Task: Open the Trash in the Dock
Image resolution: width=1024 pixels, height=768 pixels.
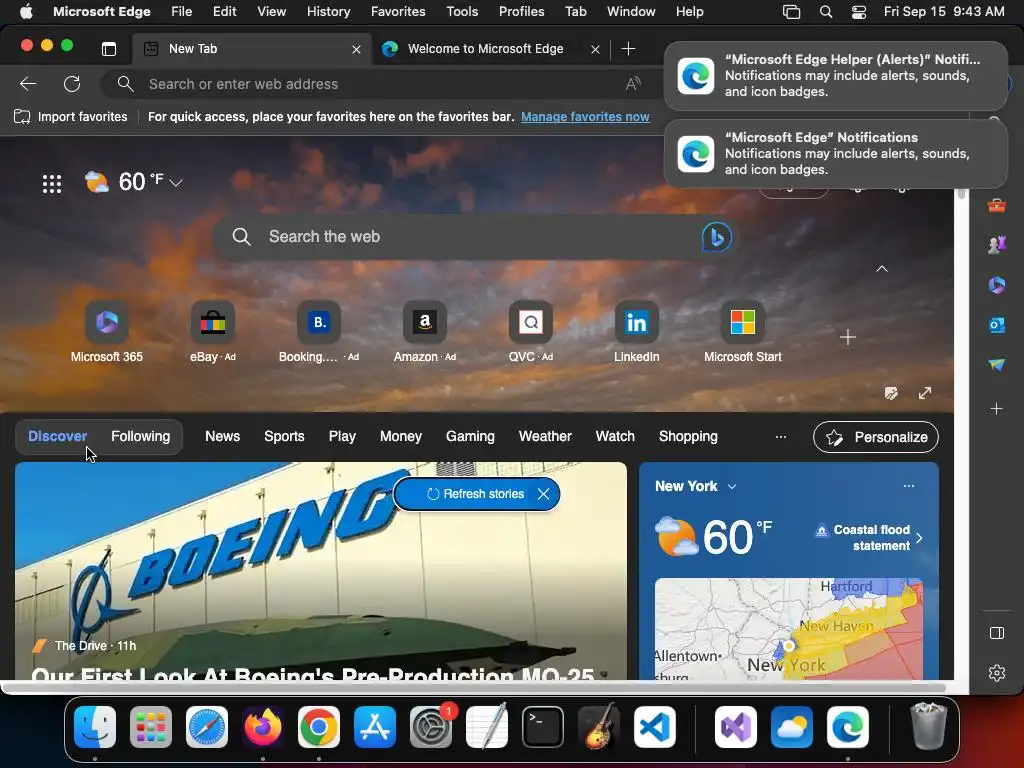Action: coord(928,726)
